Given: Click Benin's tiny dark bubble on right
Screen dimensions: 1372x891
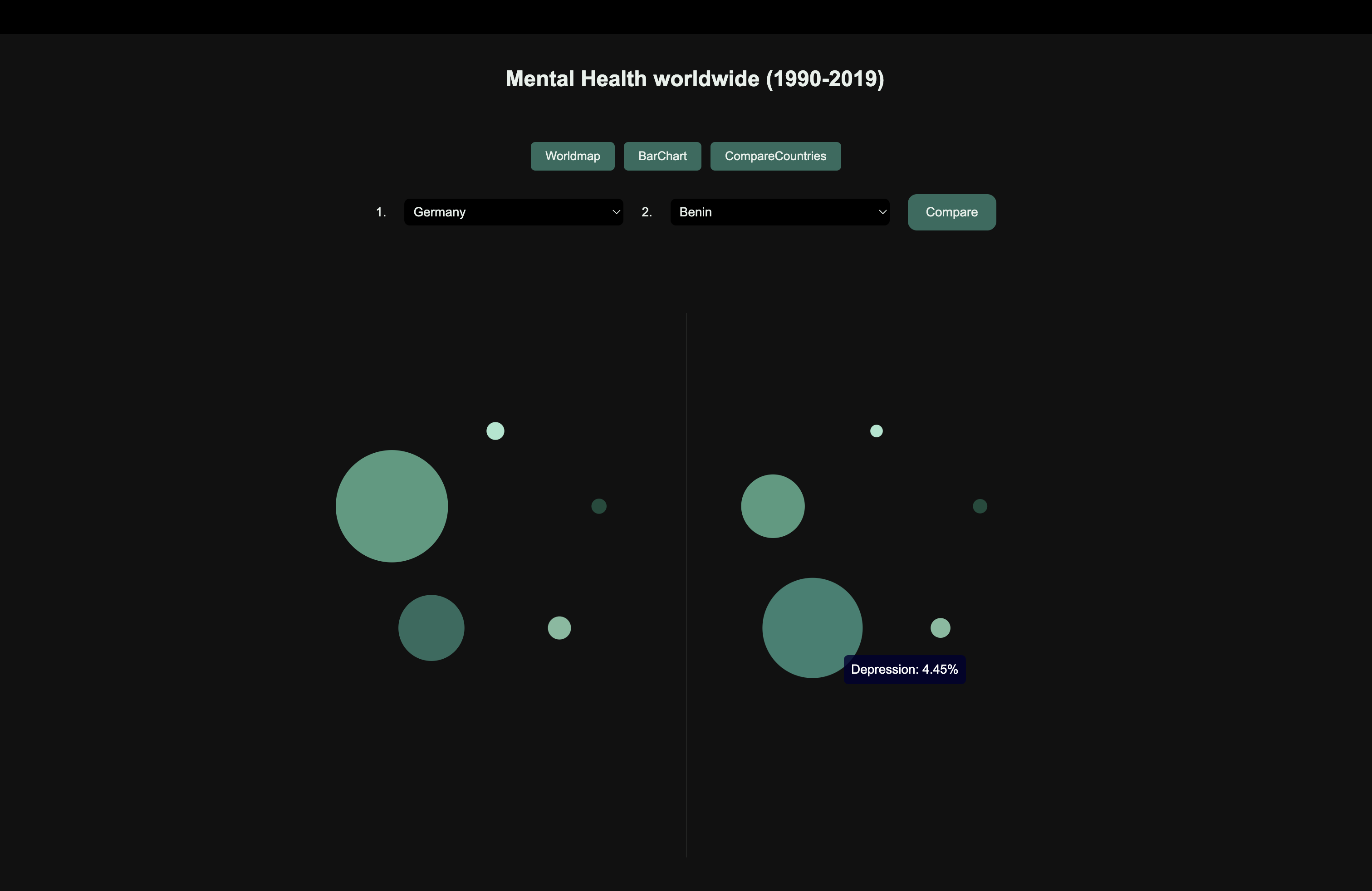Looking at the screenshot, I should pyautogui.click(x=980, y=506).
